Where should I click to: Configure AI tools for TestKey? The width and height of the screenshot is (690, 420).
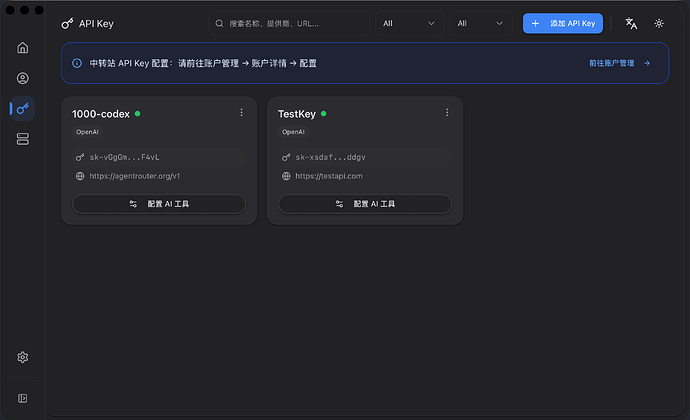(365, 204)
